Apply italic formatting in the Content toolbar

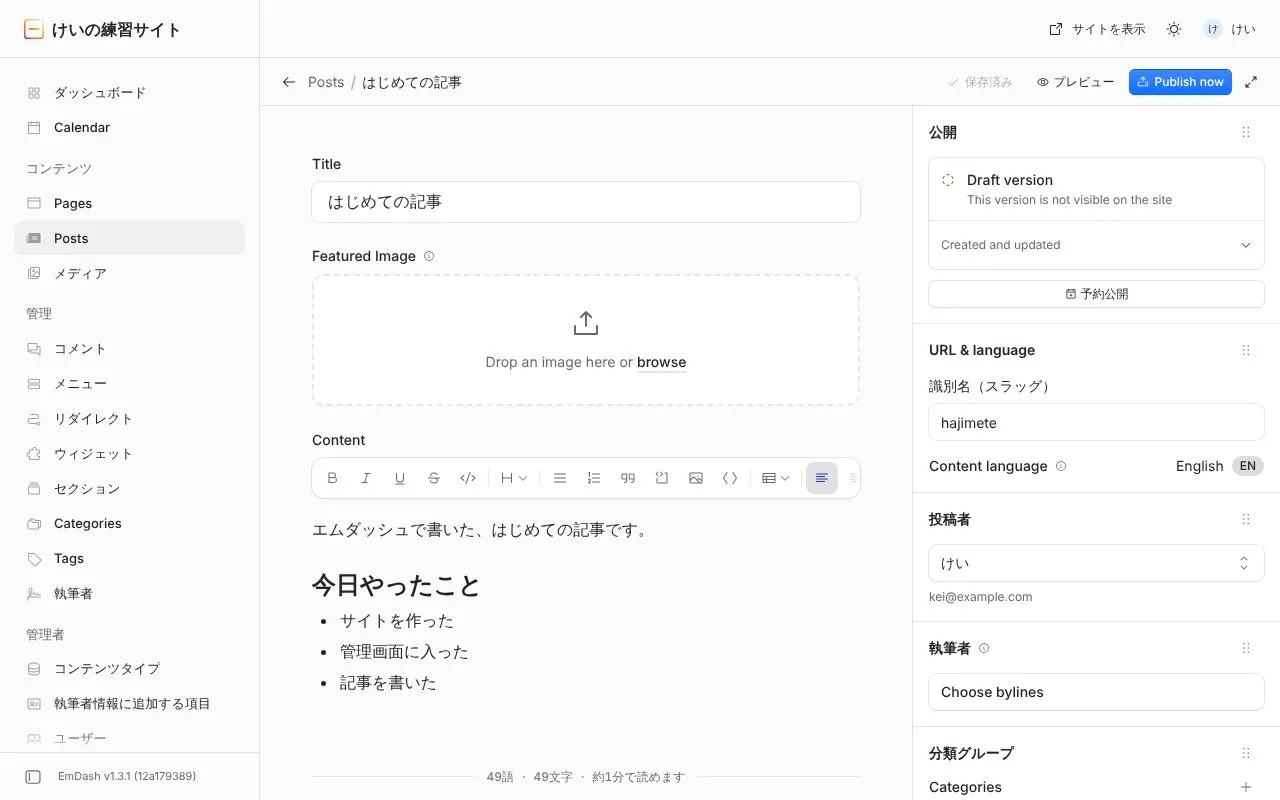pos(366,478)
